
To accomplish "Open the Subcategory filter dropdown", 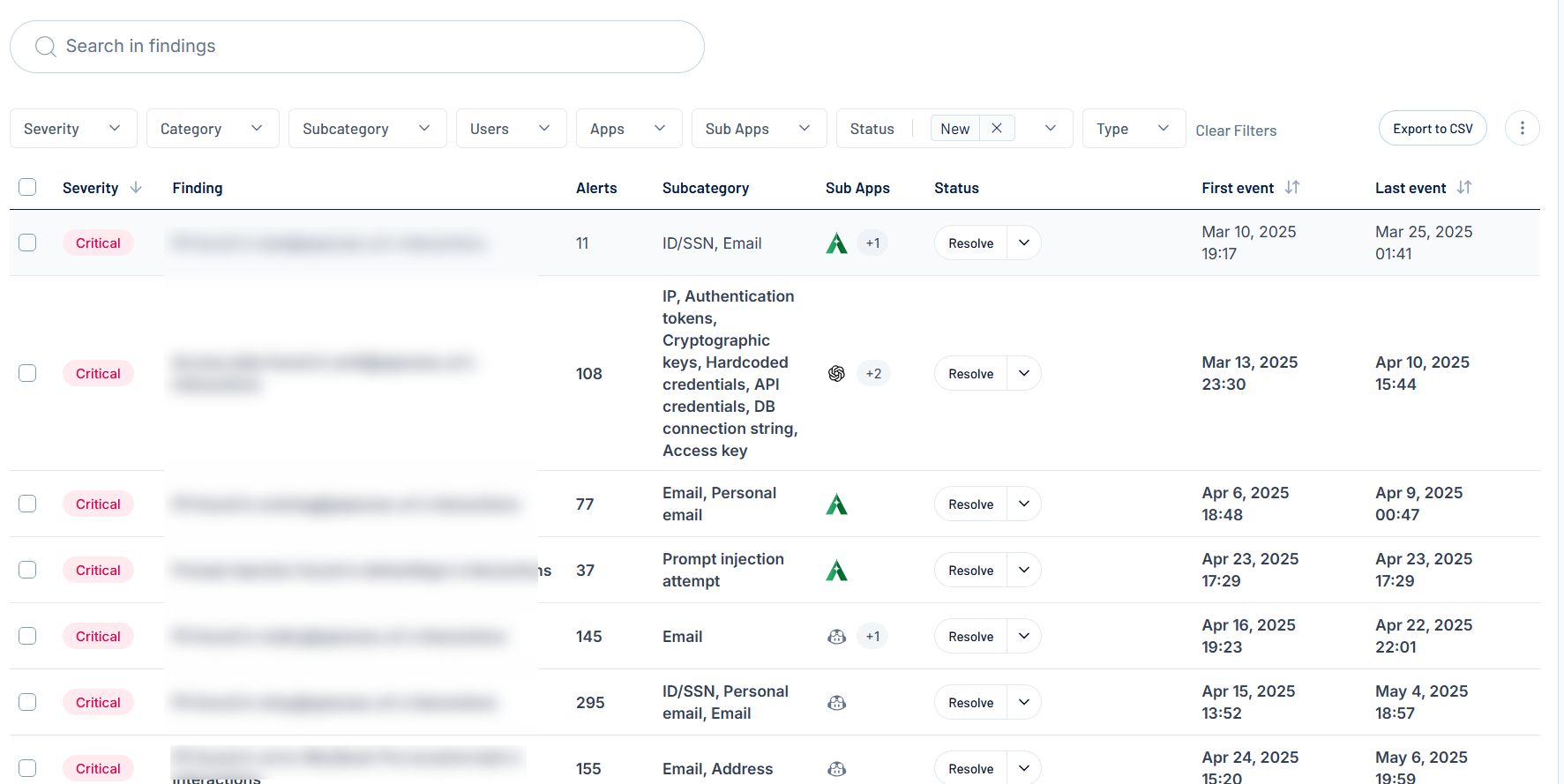I will click(x=367, y=129).
